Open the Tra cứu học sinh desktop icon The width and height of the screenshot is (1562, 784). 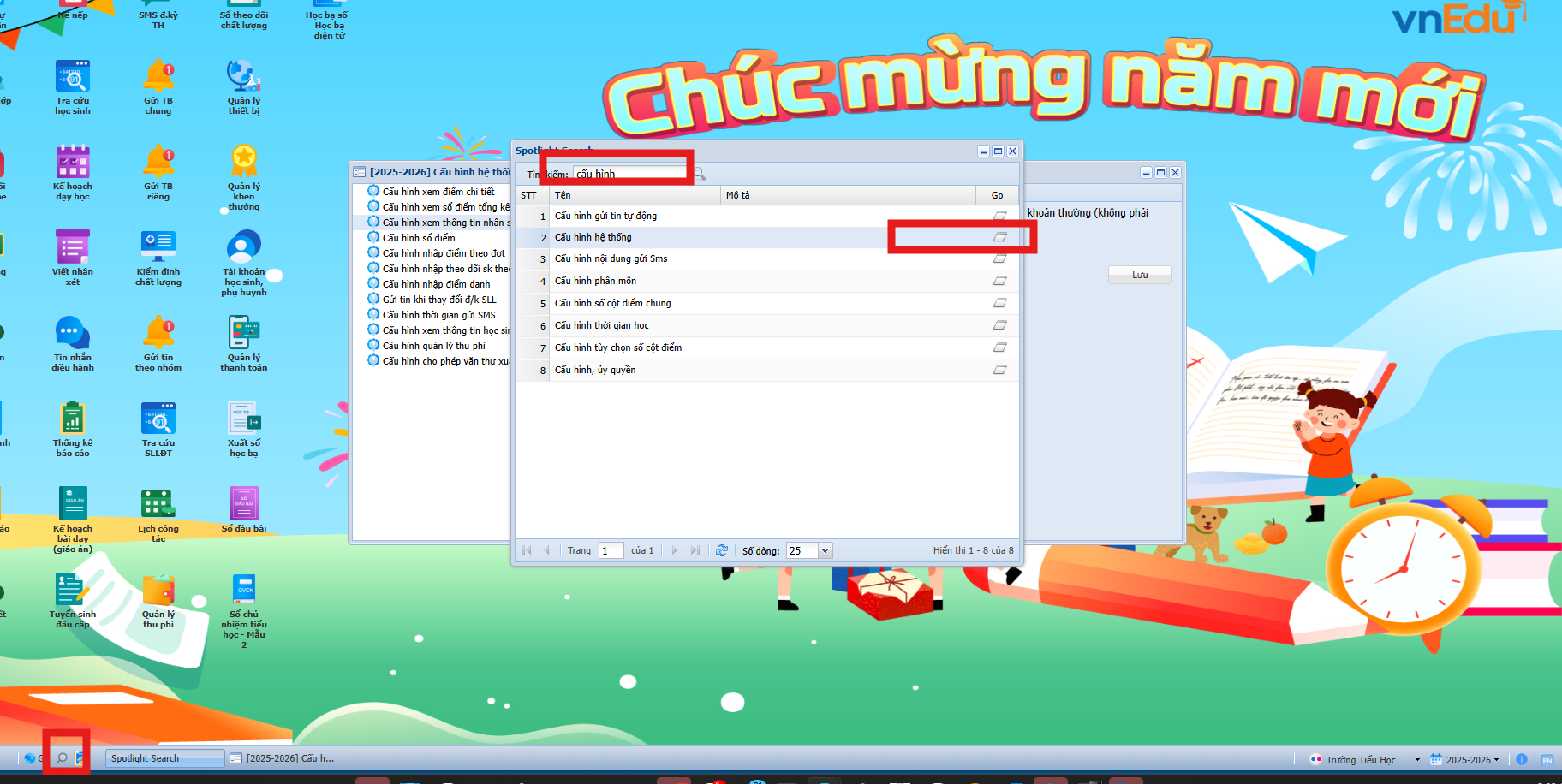[x=73, y=87]
